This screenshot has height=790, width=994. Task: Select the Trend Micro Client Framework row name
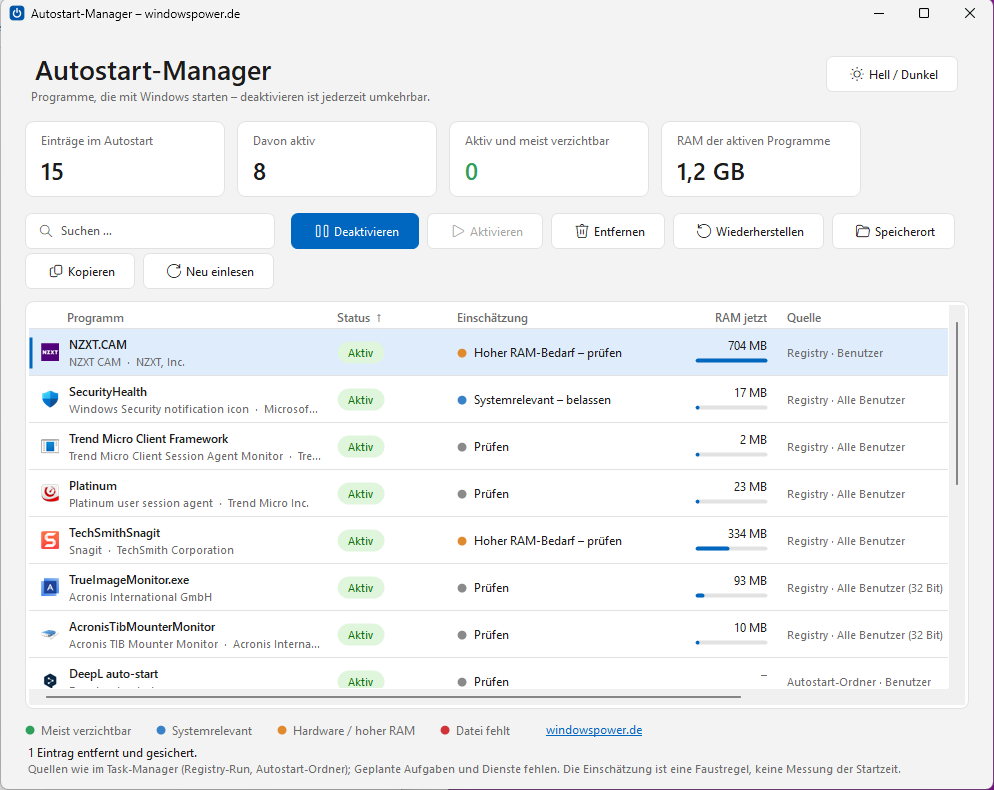(x=148, y=439)
